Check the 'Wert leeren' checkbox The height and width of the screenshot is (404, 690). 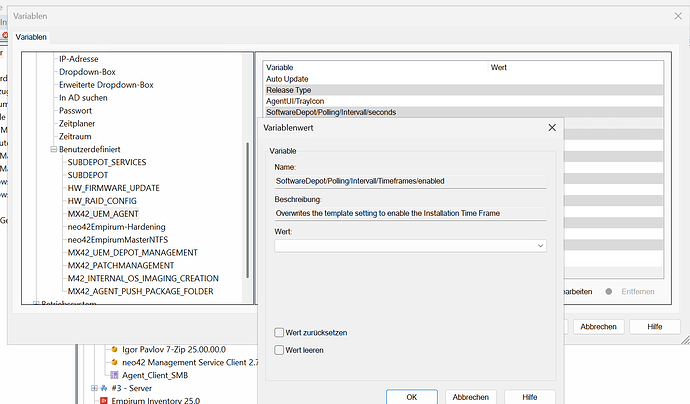[280, 349]
